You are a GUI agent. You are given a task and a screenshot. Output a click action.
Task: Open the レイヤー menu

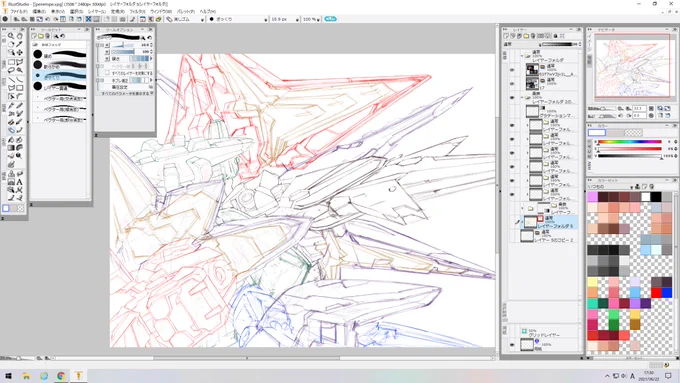coord(96,11)
